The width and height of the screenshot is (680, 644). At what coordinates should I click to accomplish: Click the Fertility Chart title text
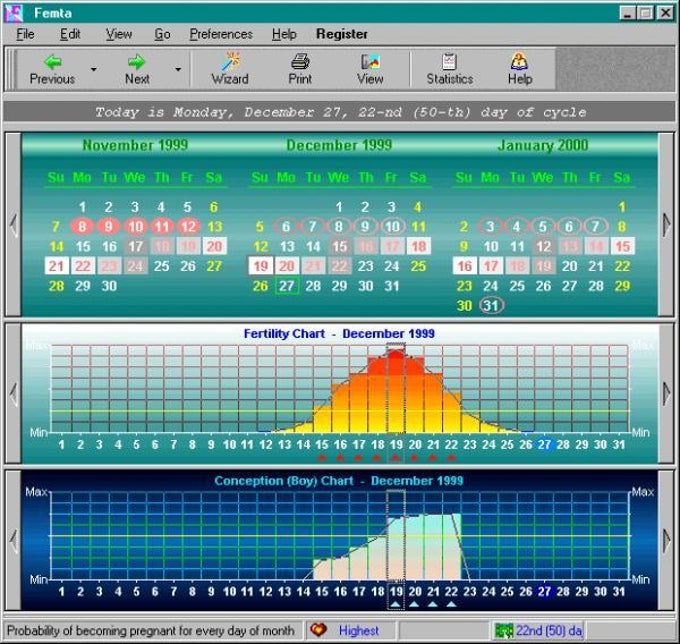[x=339, y=333]
